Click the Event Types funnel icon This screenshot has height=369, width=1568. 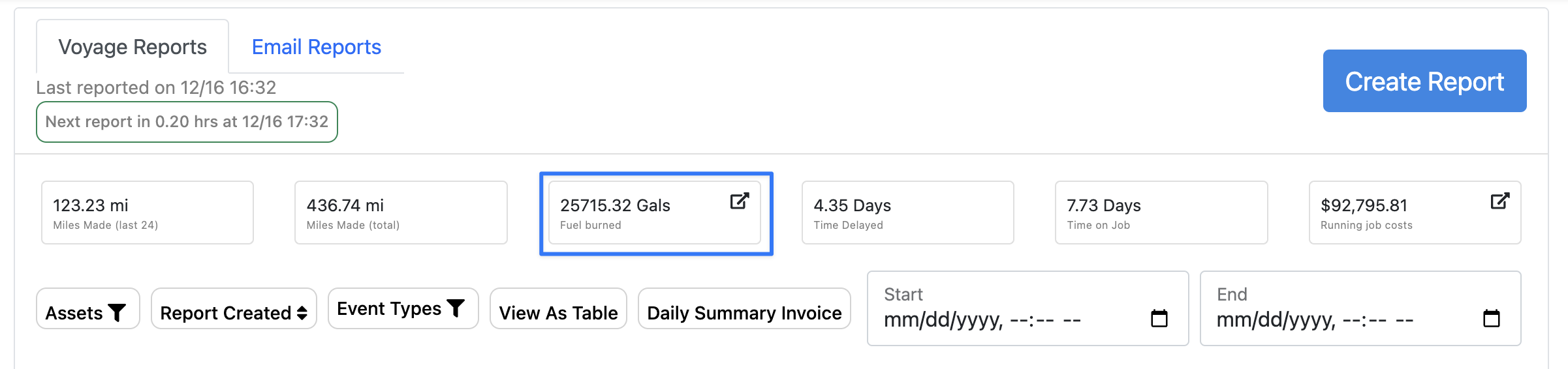(456, 308)
